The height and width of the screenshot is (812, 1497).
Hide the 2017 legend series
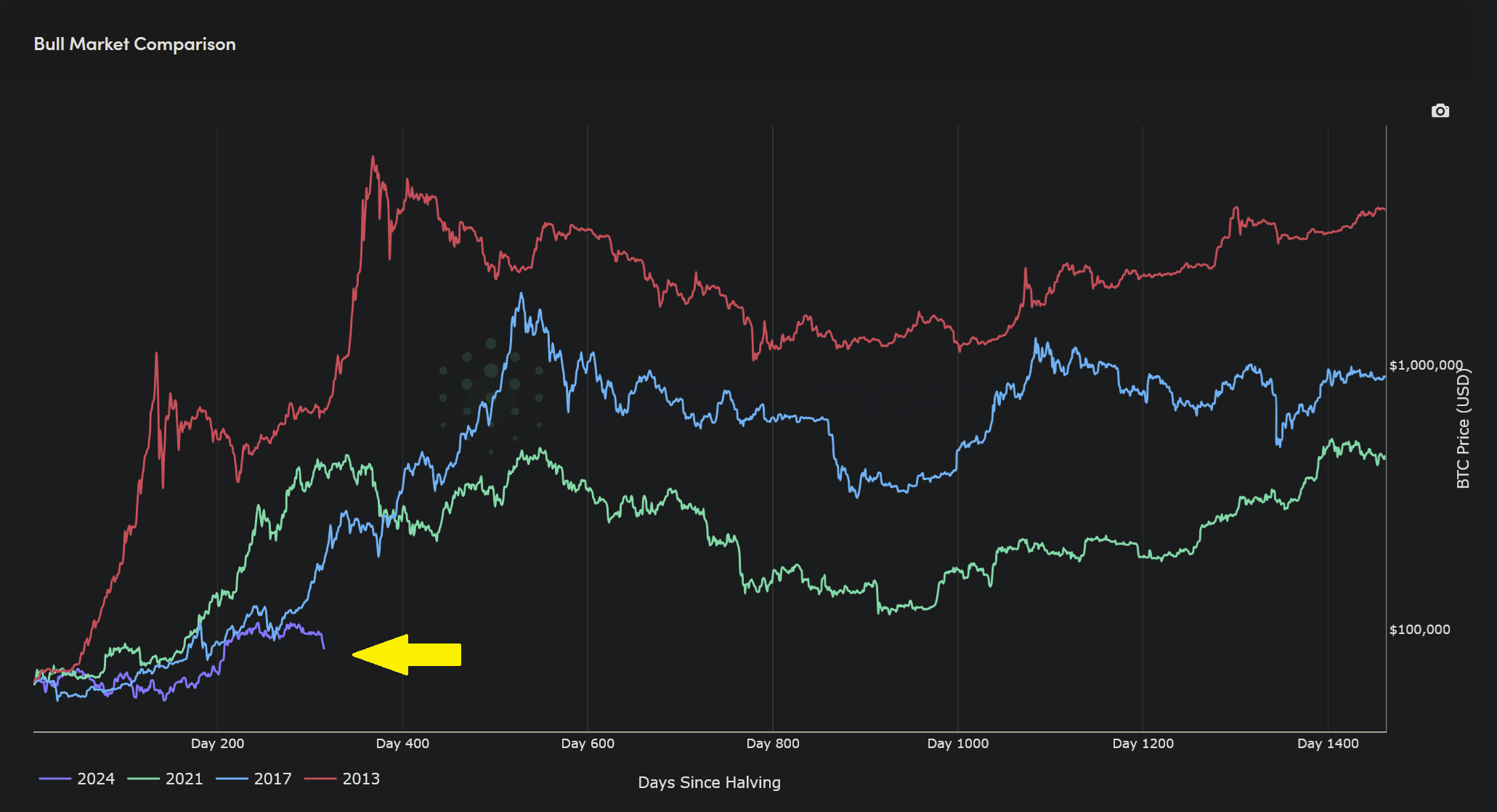click(272, 779)
